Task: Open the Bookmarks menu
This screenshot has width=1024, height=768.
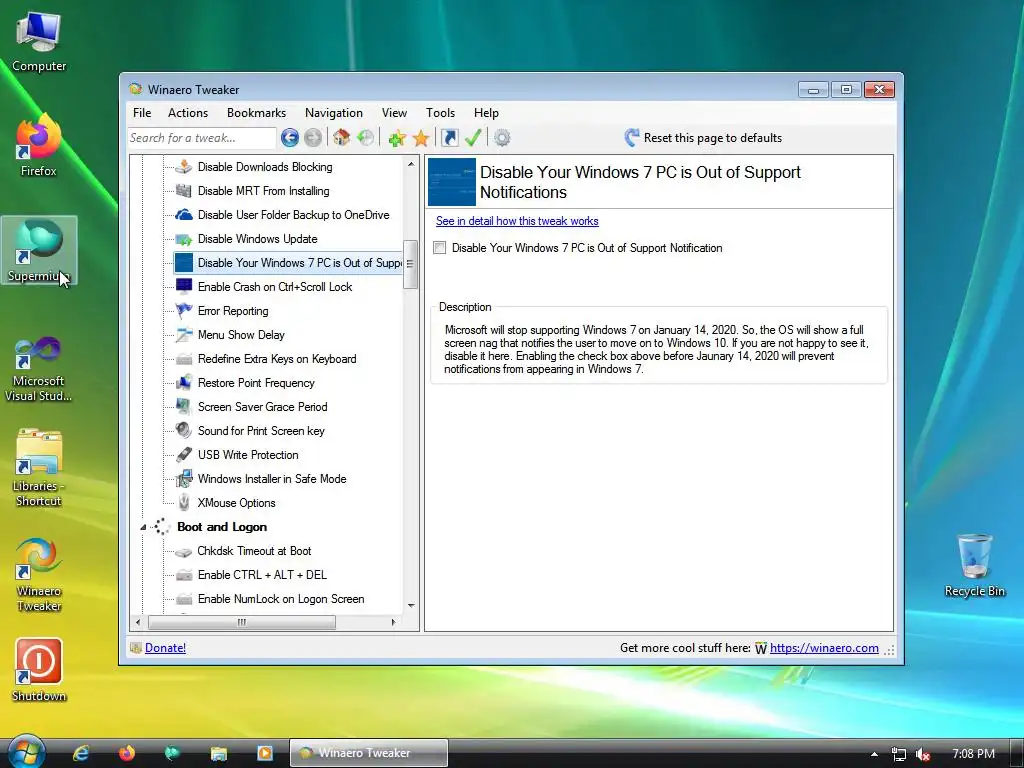Action: [x=257, y=113]
